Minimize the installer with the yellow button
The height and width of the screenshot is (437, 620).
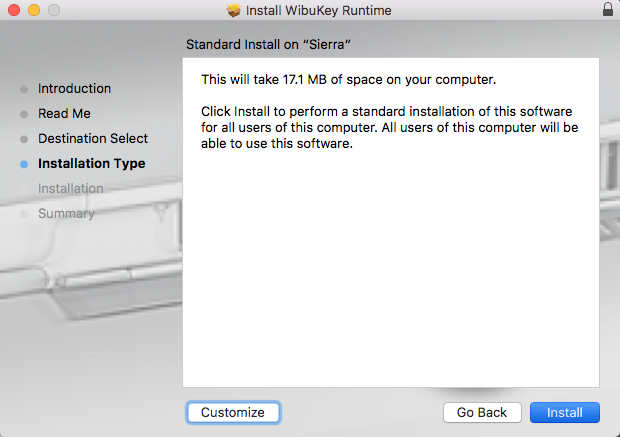tap(33, 10)
